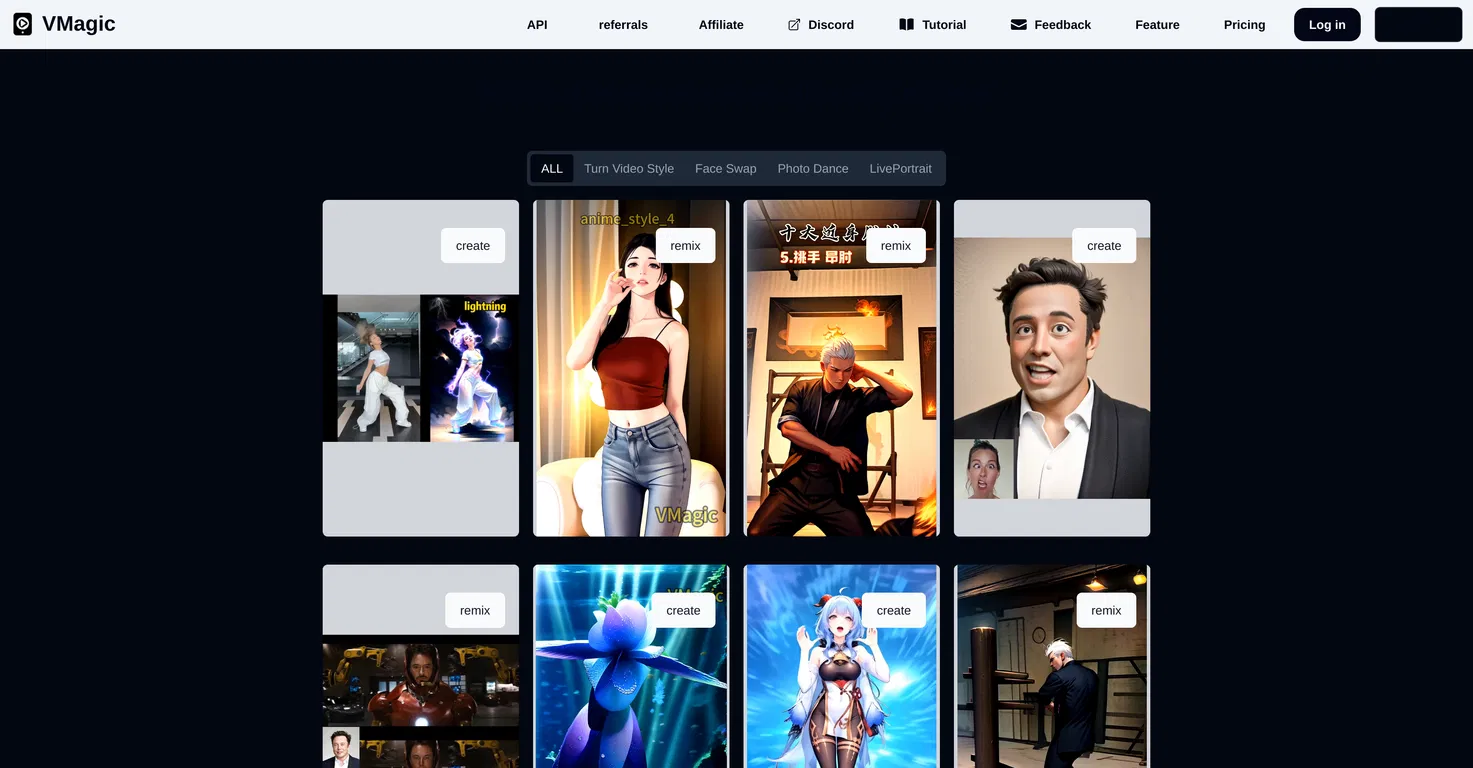Remix the anime_style_4 video
This screenshot has width=1473, height=768.
(685, 245)
